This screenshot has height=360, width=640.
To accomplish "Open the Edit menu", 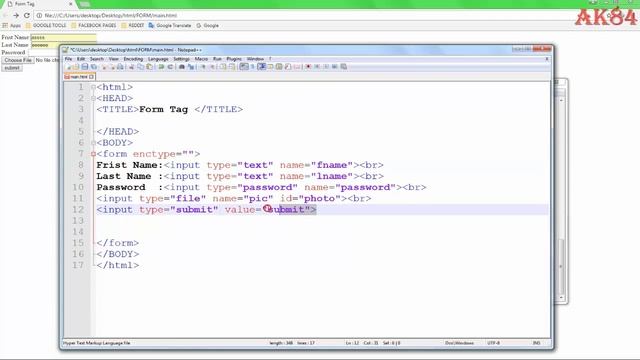I will [x=81, y=59].
